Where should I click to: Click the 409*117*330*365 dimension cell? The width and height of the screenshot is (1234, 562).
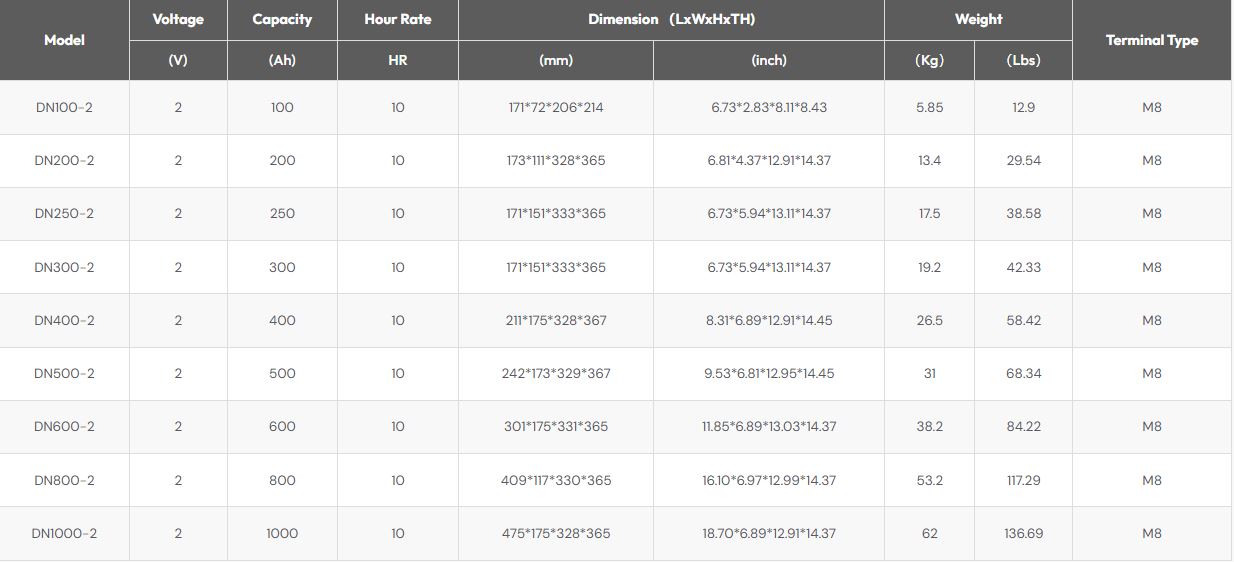[x=556, y=480]
